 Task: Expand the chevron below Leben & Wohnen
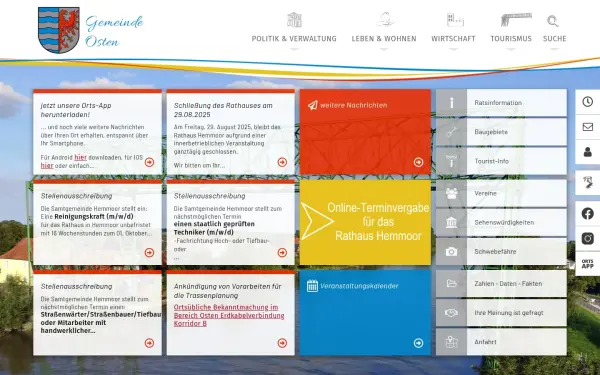[x=384, y=49]
